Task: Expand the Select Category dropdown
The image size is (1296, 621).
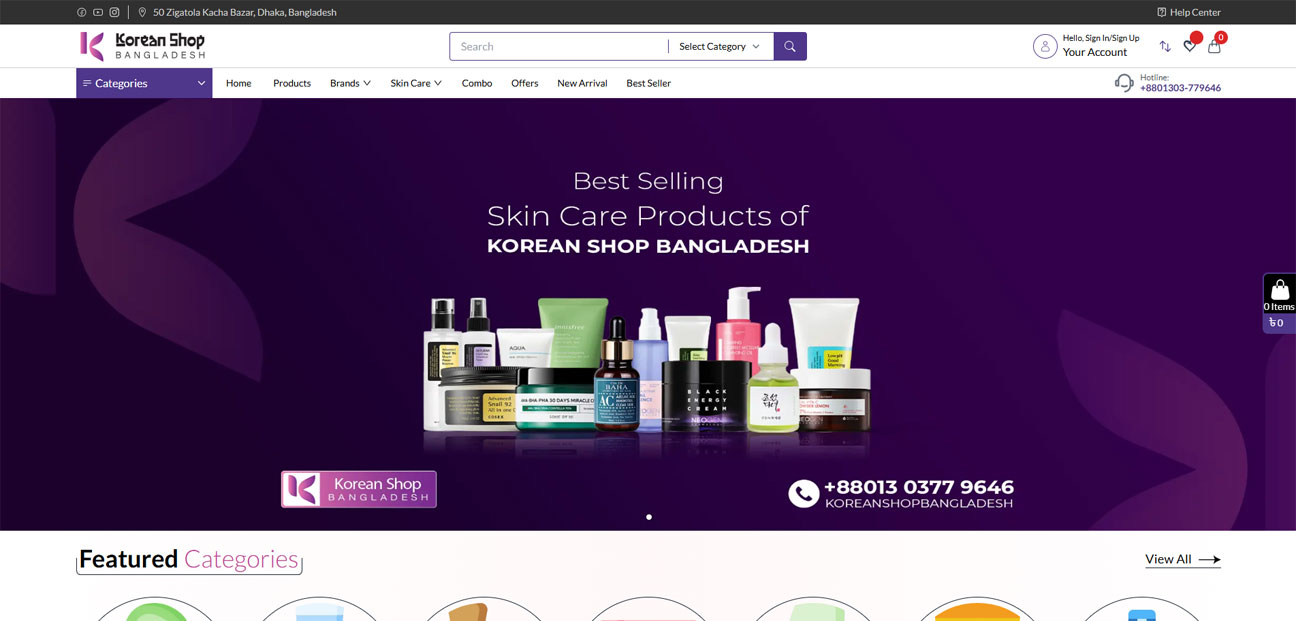Action: coord(719,46)
